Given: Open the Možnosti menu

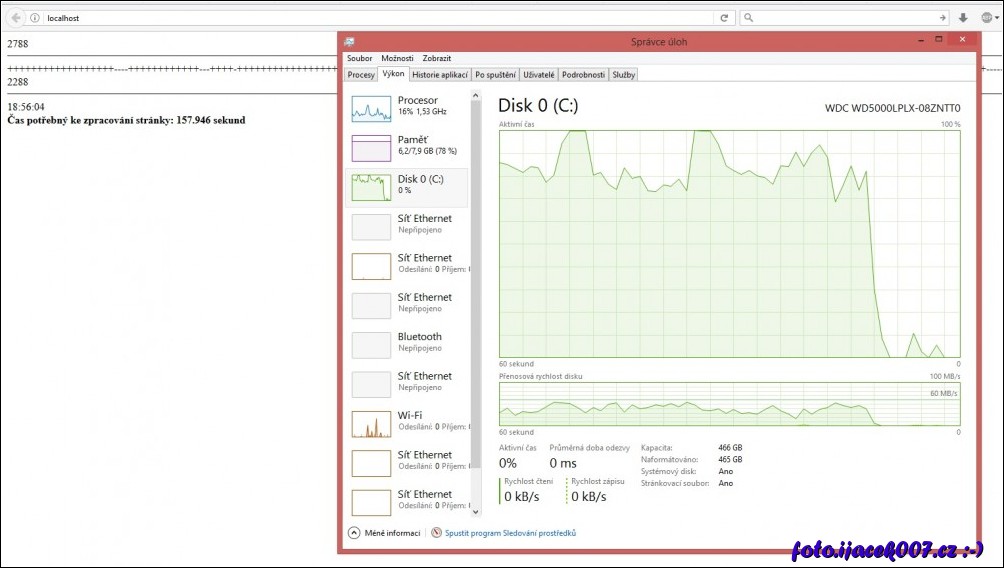Looking at the screenshot, I should point(397,59).
